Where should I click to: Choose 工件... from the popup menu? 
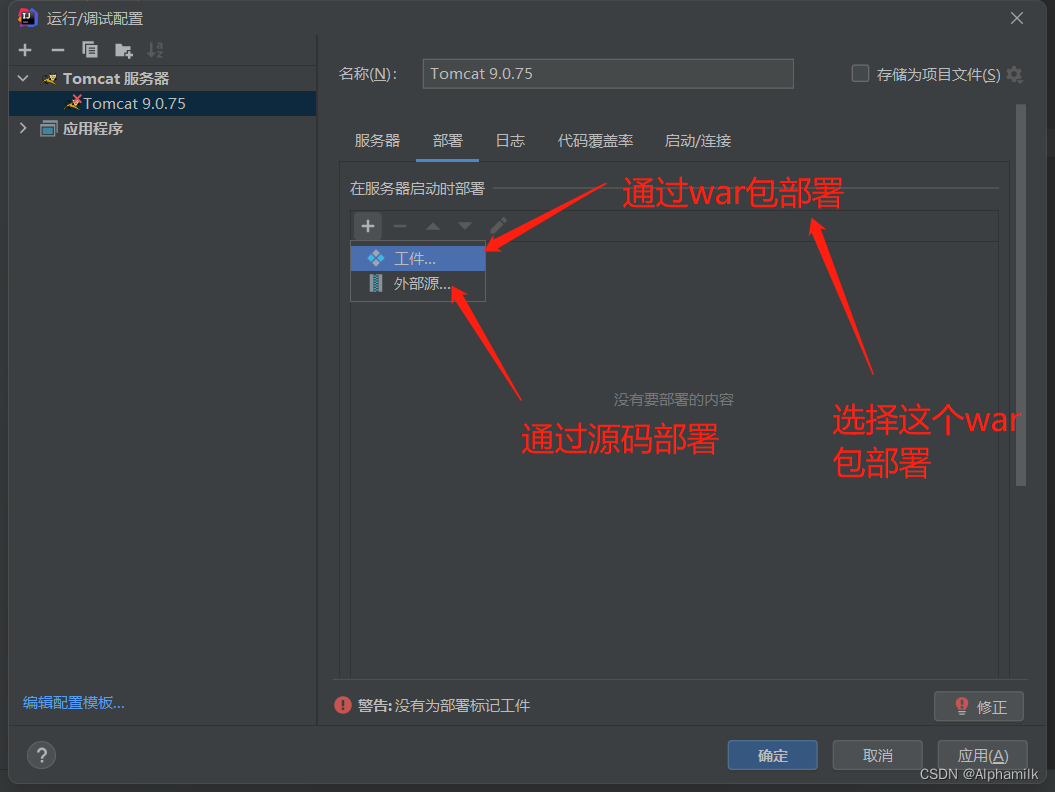[x=418, y=258]
